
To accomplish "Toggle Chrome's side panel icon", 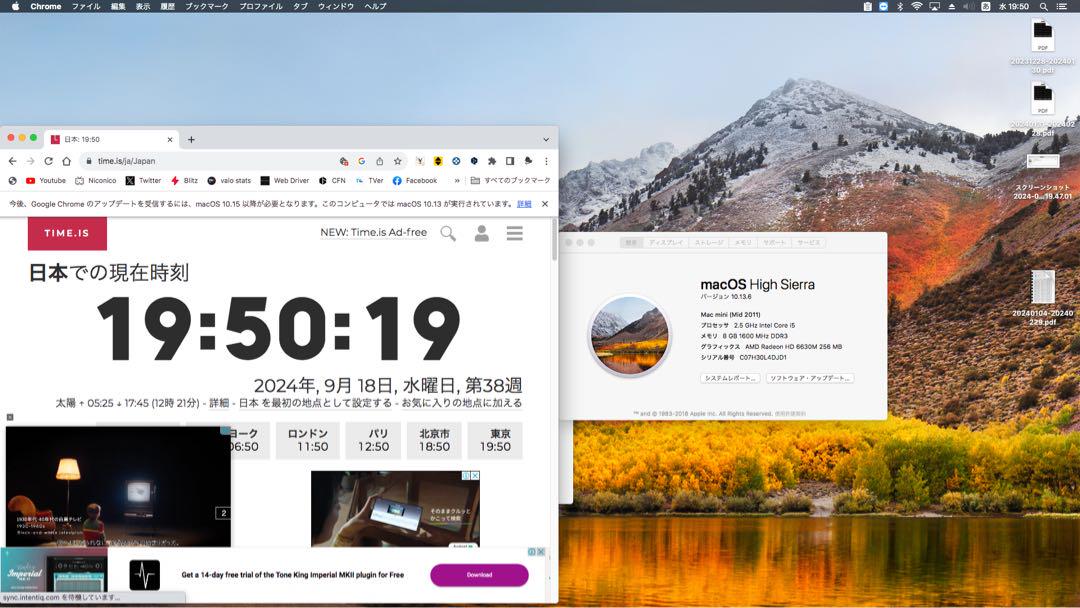I will click(510, 161).
